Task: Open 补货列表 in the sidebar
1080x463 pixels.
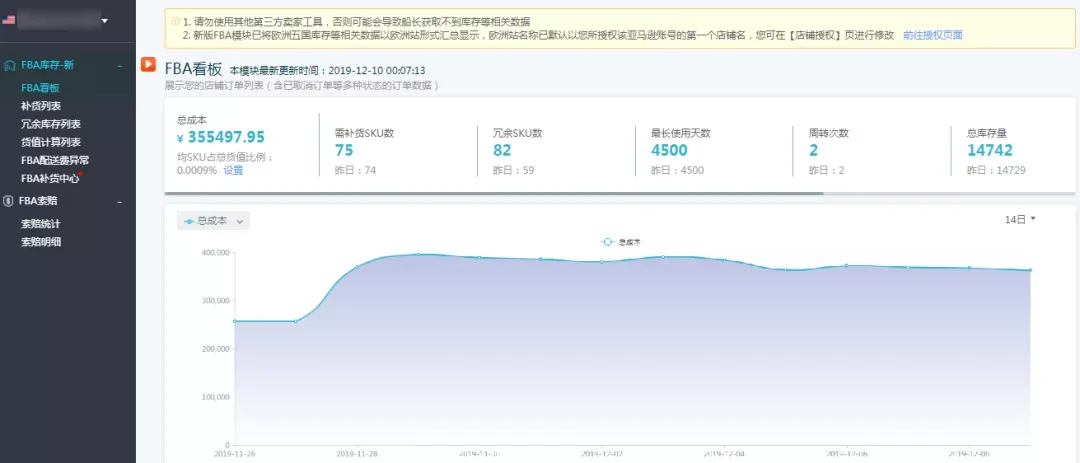Action: pos(41,105)
